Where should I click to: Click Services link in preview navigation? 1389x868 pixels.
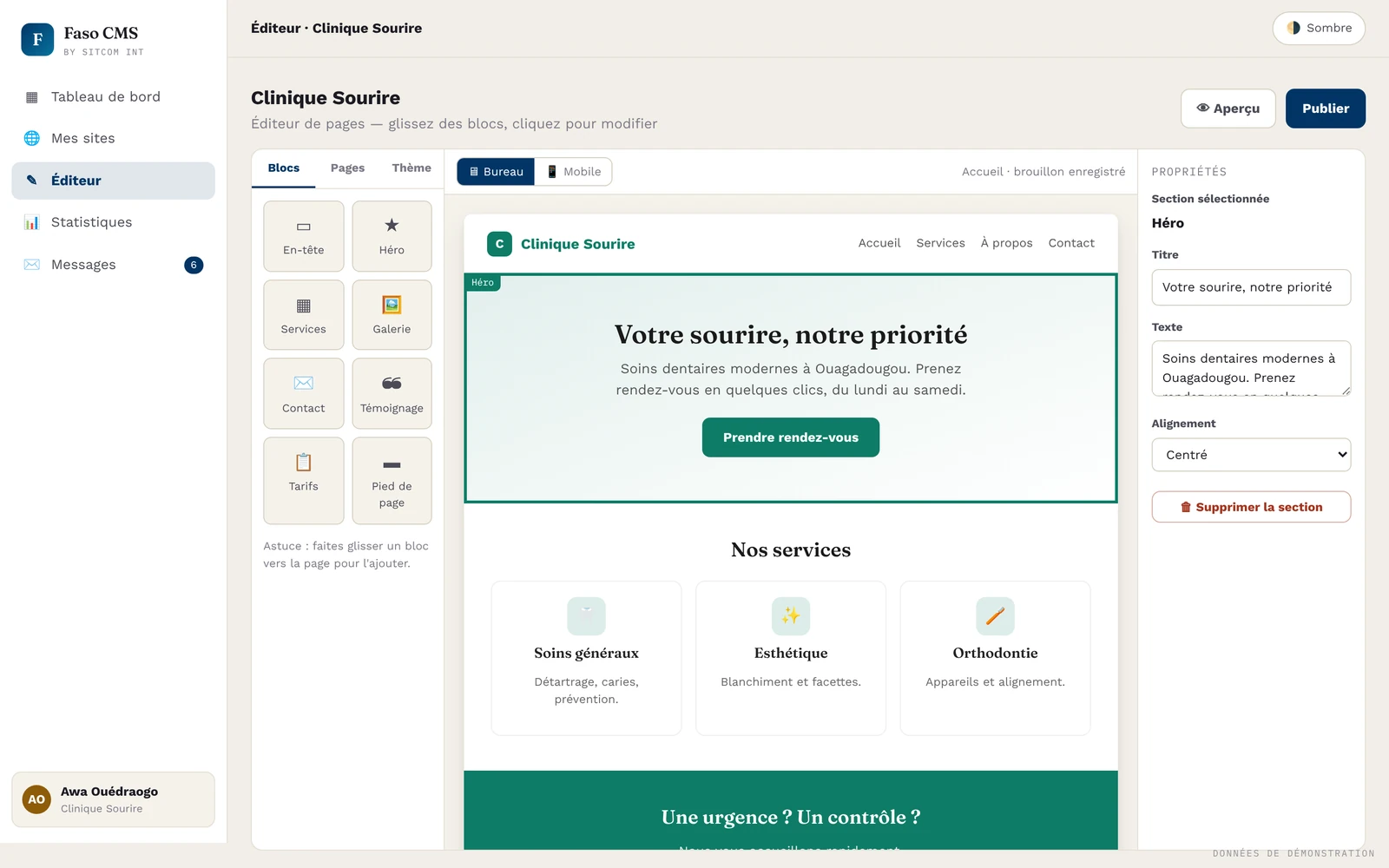coord(940,243)
